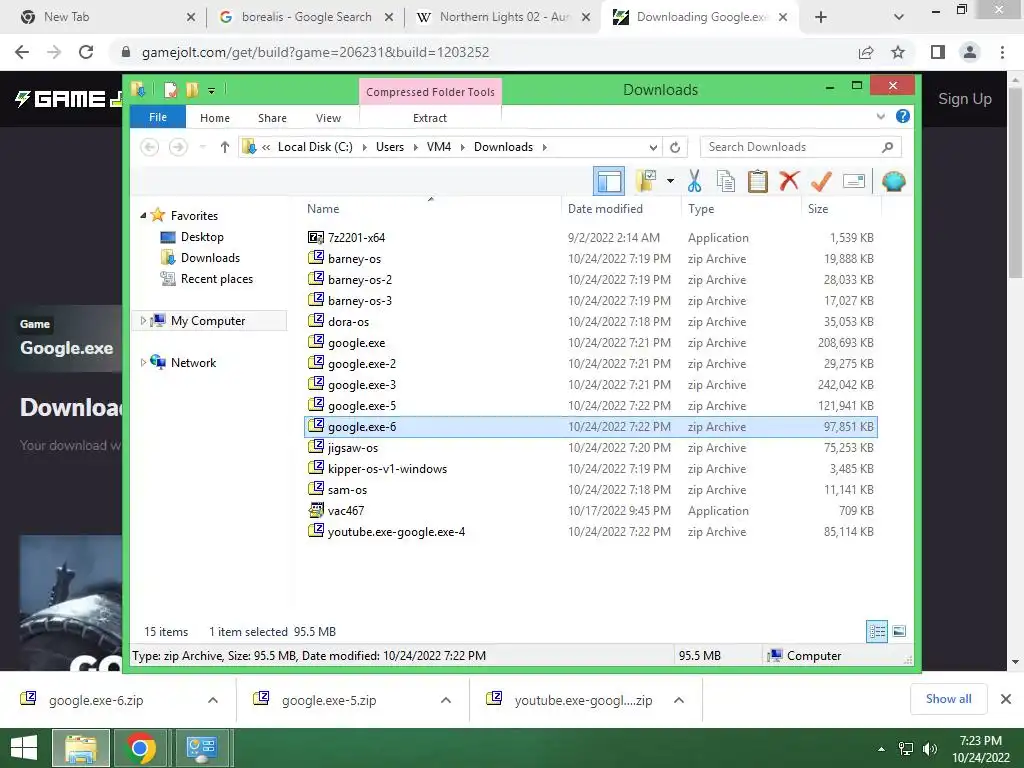Viewport: 1024px width, 768px height.
Task: Click the Search Downloads field
Action: [x=801, y=147]
